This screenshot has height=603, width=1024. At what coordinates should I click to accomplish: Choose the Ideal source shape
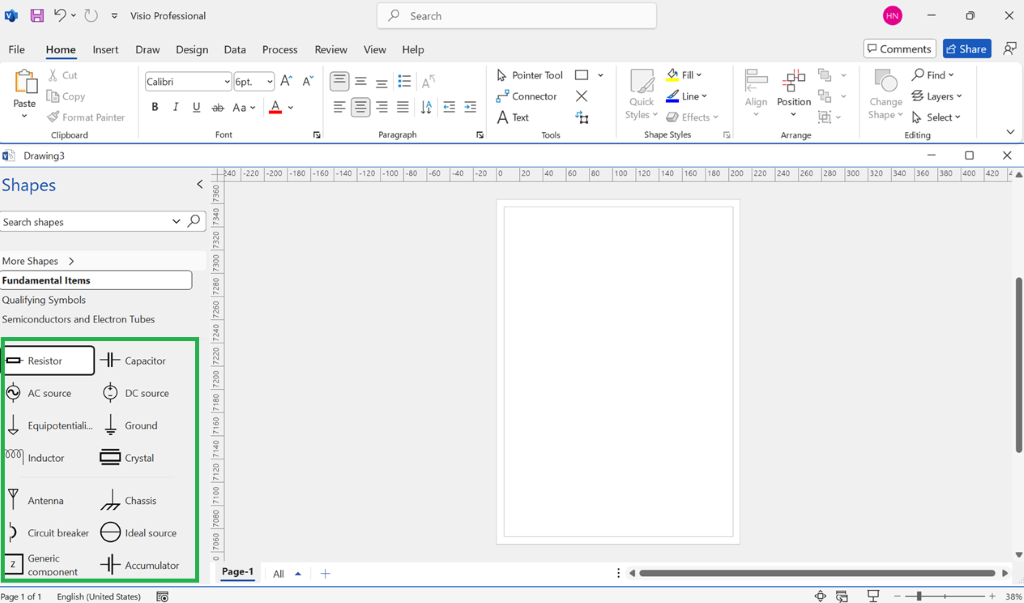(x=138, y=533)
